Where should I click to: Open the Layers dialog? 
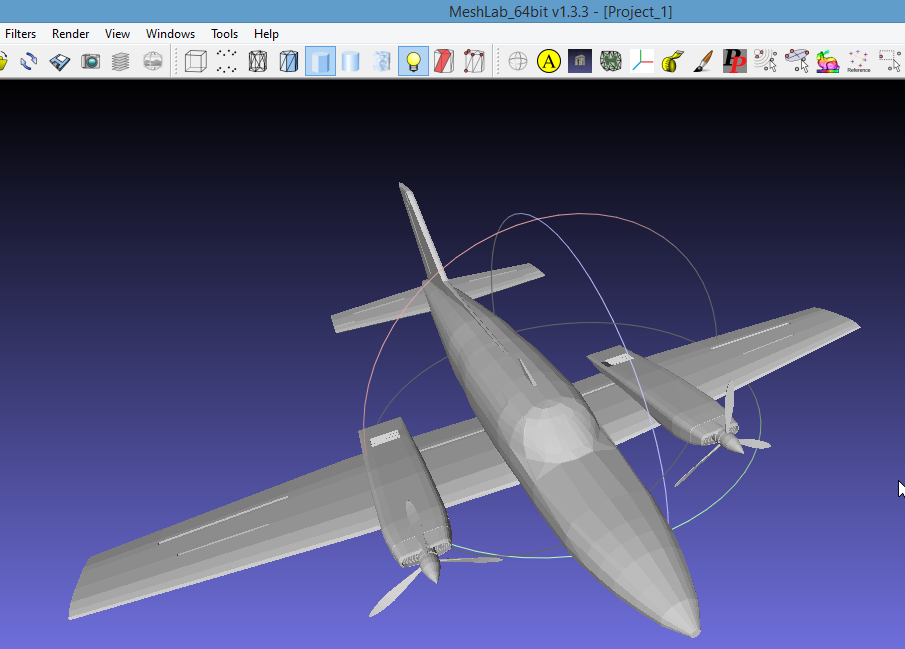coord(121,61)
